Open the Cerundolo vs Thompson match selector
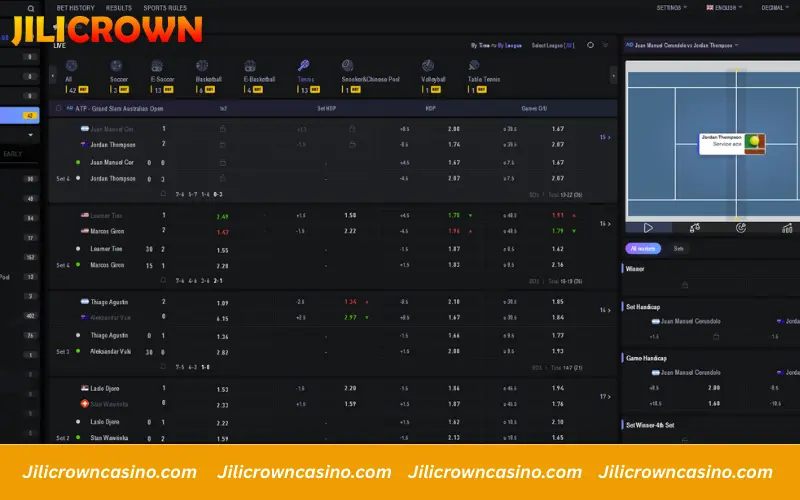 coord(682,45)
